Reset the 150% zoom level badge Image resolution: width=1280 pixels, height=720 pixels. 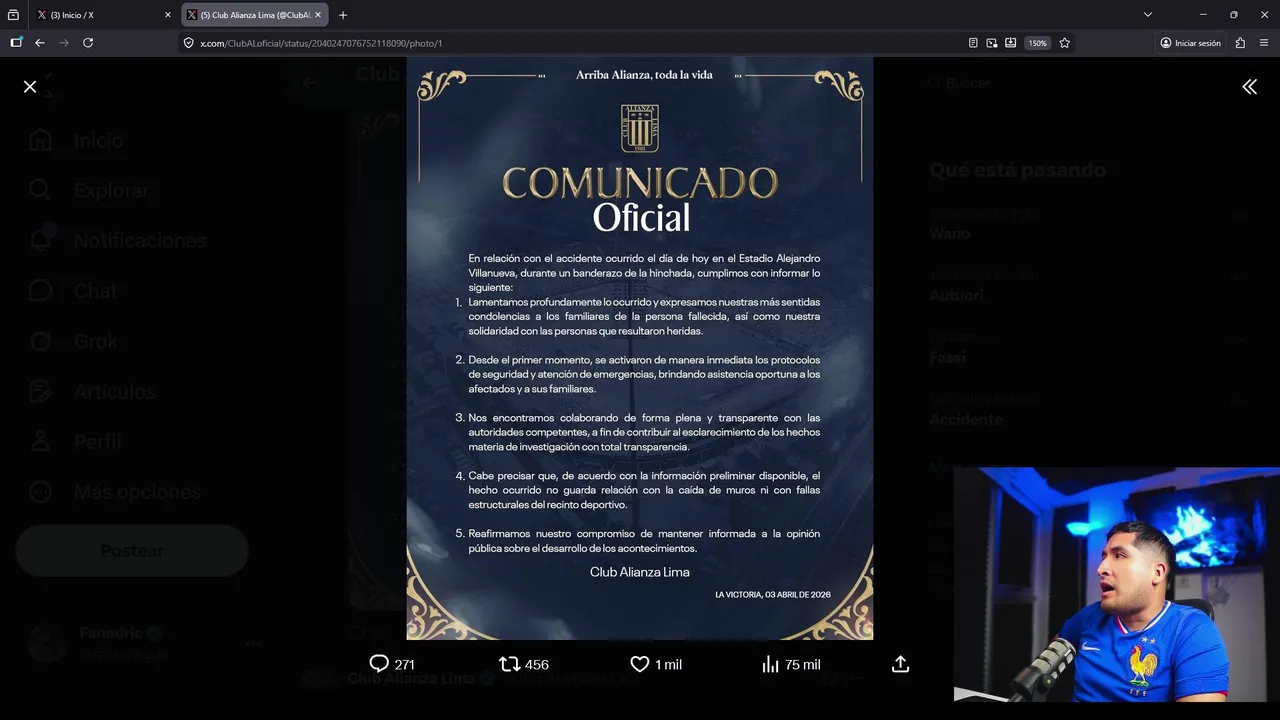pyautogui.click(x=1038, y=43)
